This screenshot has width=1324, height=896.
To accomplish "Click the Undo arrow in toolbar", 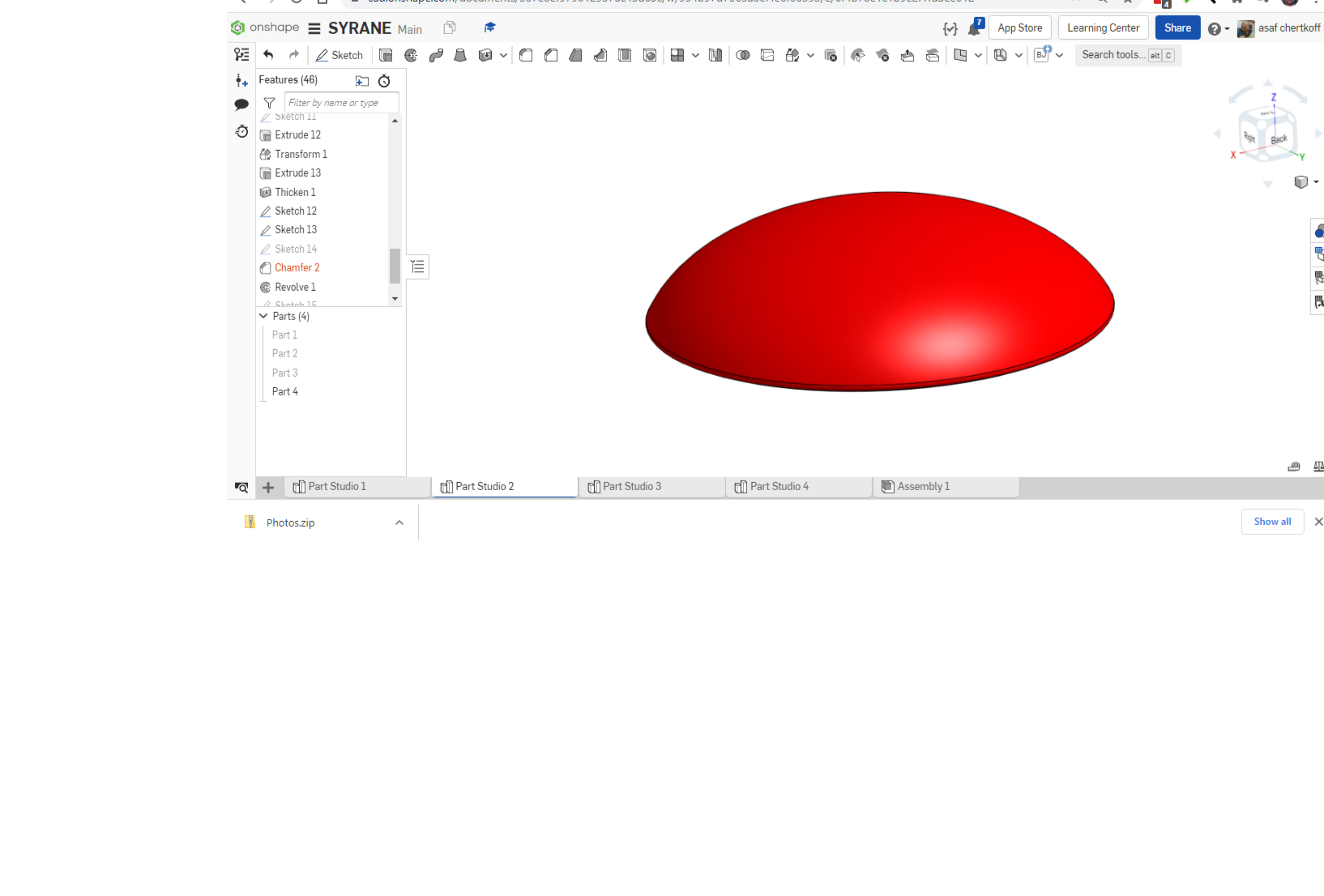I will 268,55.
